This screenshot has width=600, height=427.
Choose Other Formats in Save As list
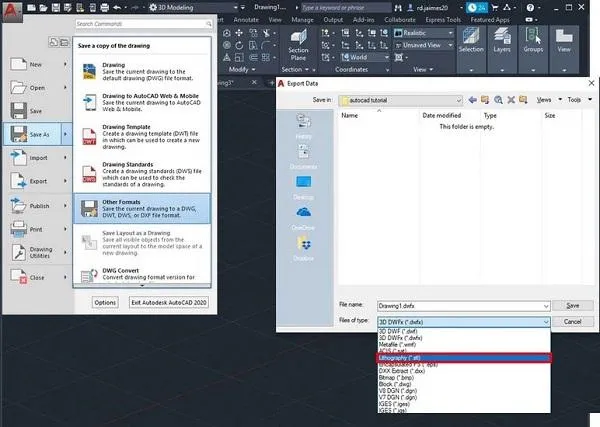142,207
